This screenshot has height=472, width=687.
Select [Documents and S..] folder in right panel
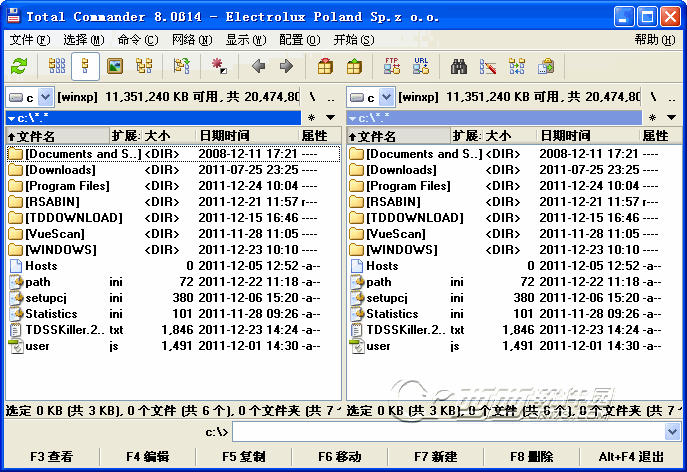[514, 154]
